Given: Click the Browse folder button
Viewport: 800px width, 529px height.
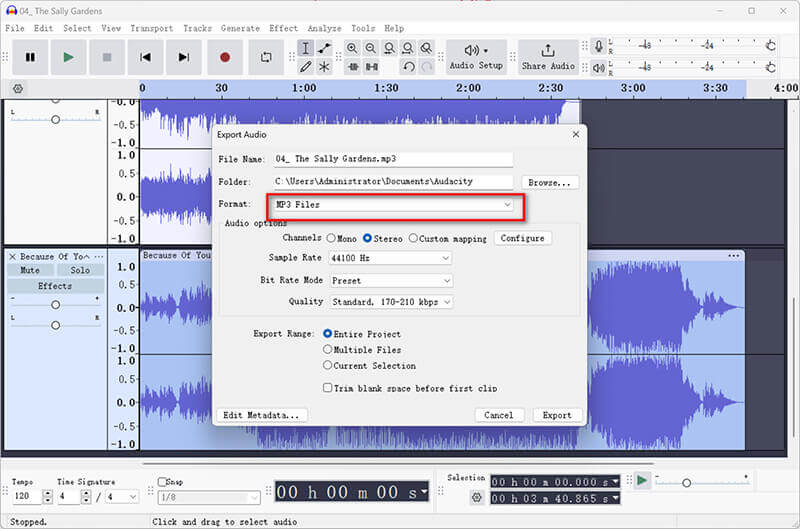Looking at the screenshot, I should click(x=550, y=182).
